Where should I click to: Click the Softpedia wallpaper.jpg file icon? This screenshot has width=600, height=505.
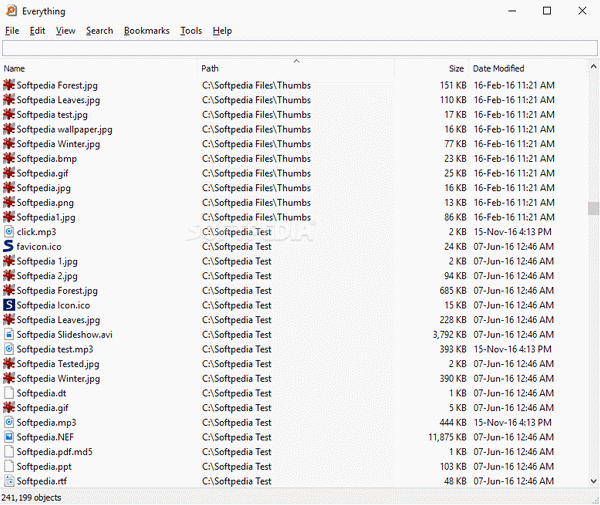tap(9, 129)
